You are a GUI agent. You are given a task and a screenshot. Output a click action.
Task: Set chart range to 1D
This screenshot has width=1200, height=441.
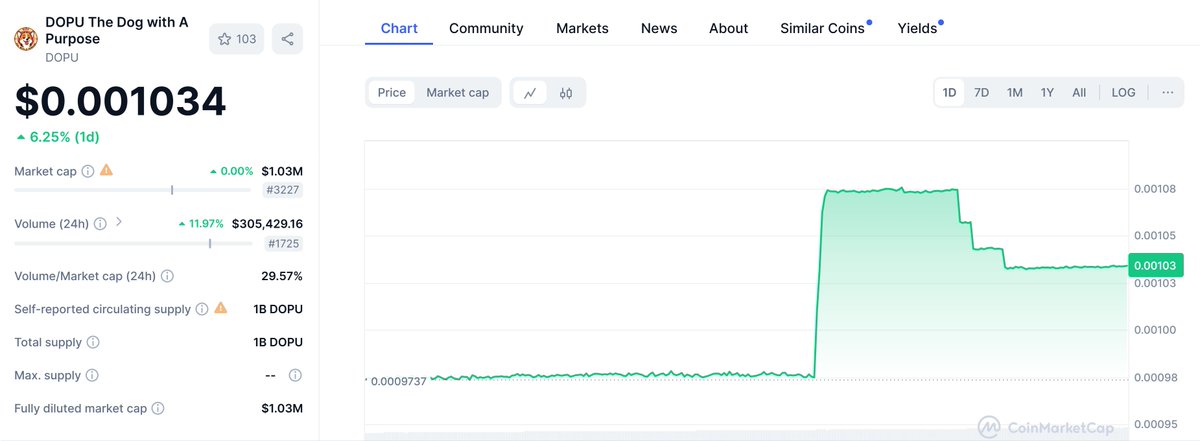pos(950,92)
